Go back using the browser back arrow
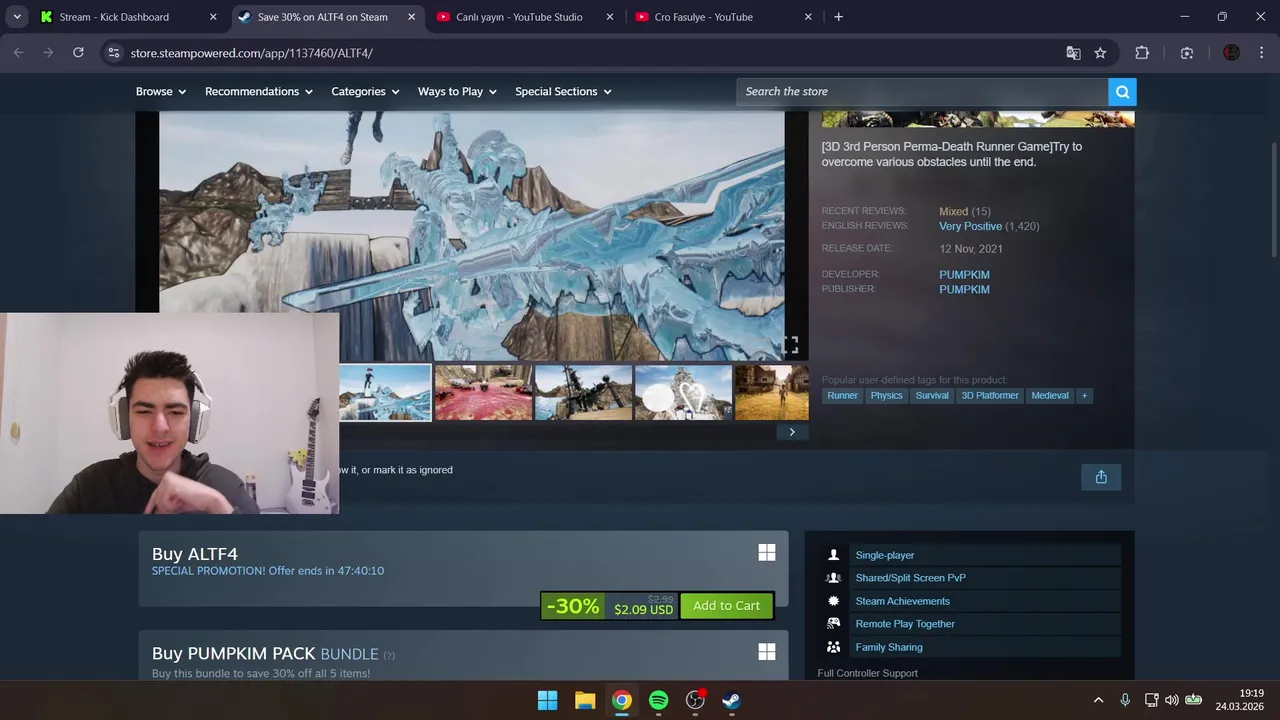This screenshot has height=720, width=1280. point(18,53)
